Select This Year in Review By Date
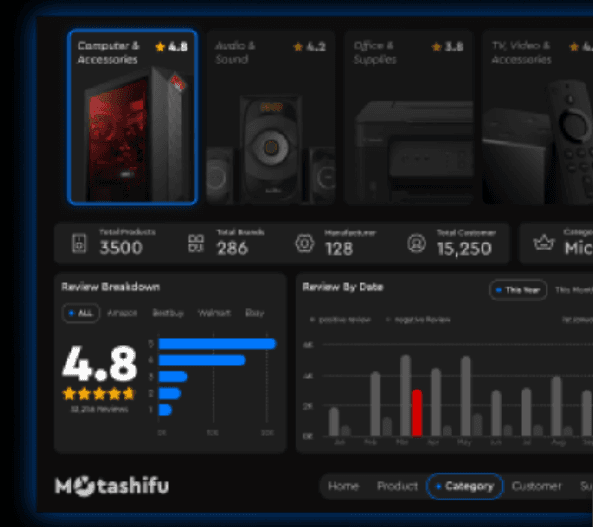 point(518,290)
